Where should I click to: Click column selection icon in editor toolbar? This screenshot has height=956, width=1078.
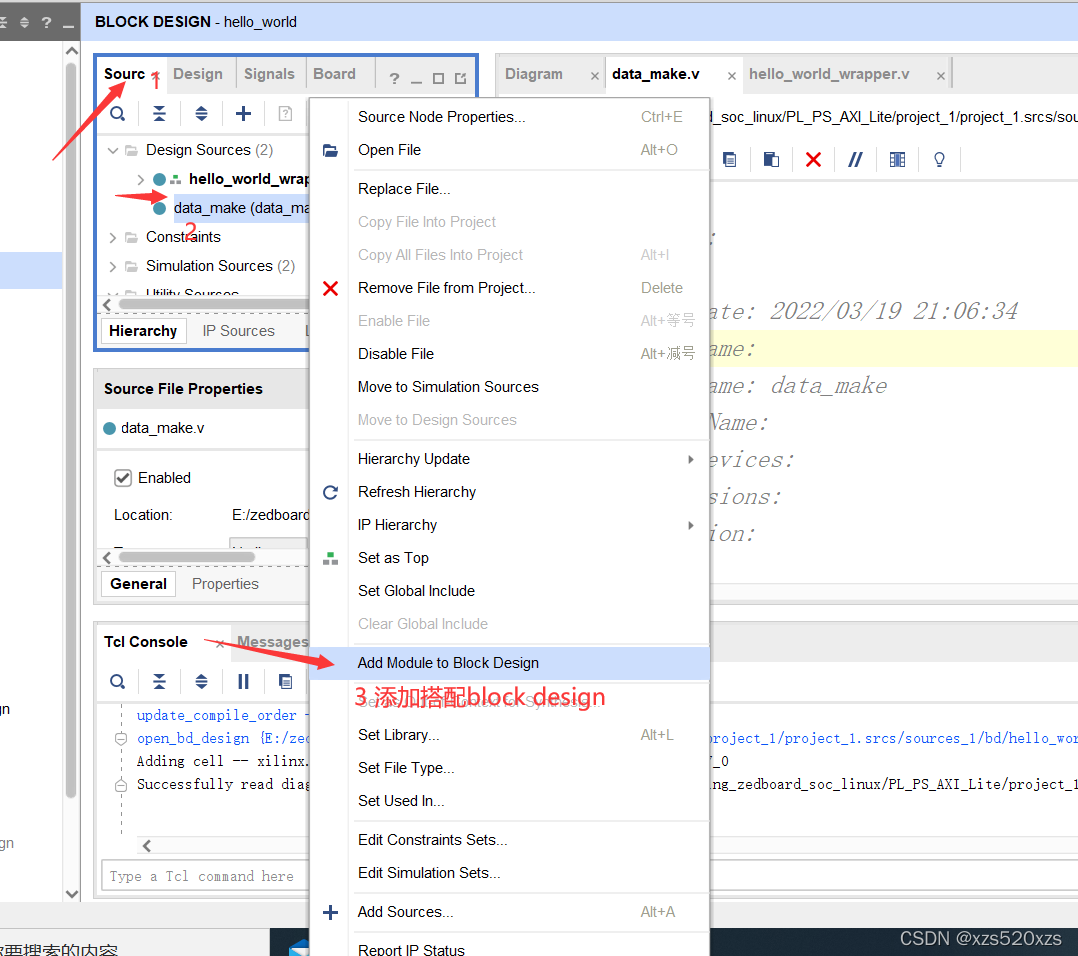tap(897, 159)
